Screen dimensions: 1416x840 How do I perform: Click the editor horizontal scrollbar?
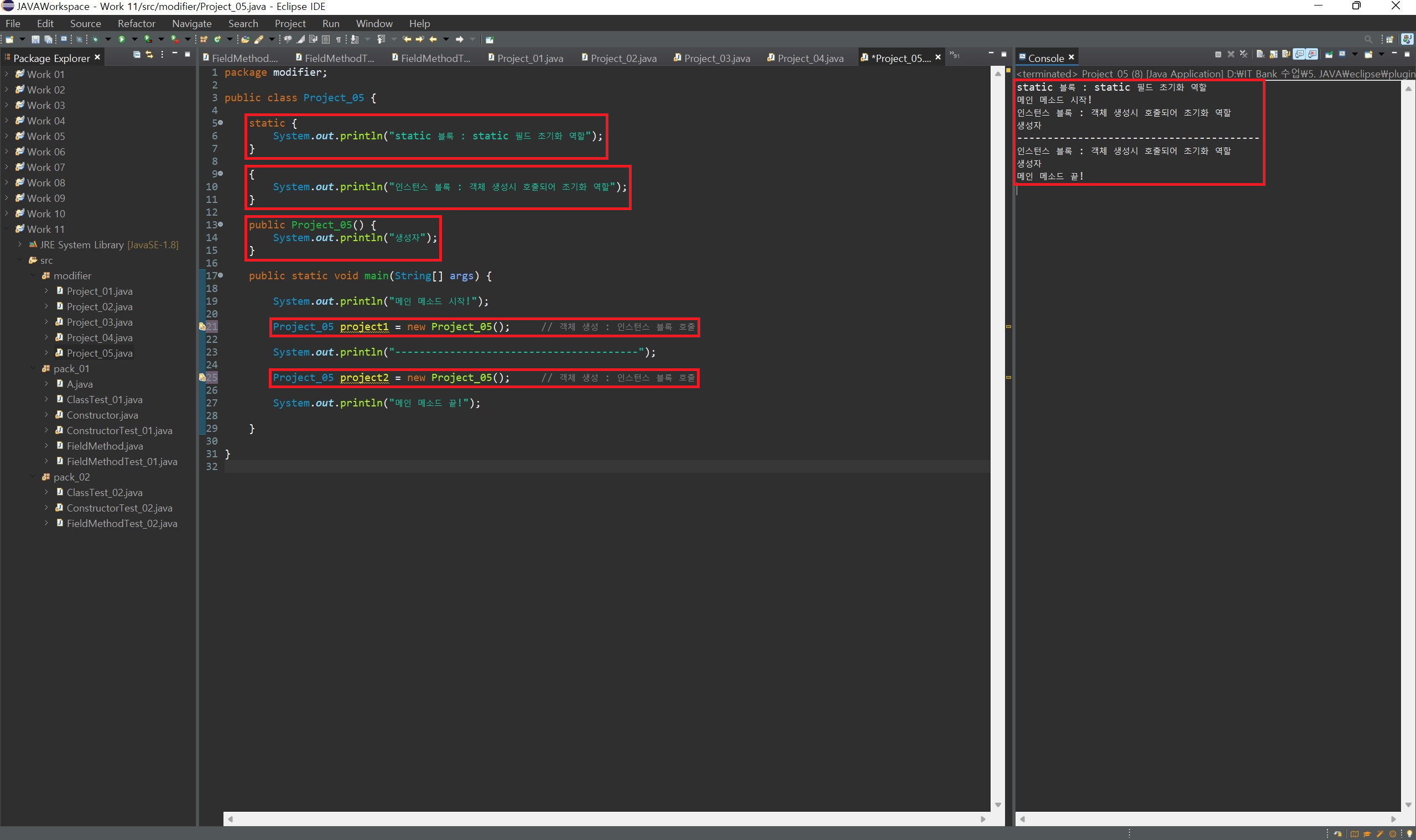click(605, 819)
